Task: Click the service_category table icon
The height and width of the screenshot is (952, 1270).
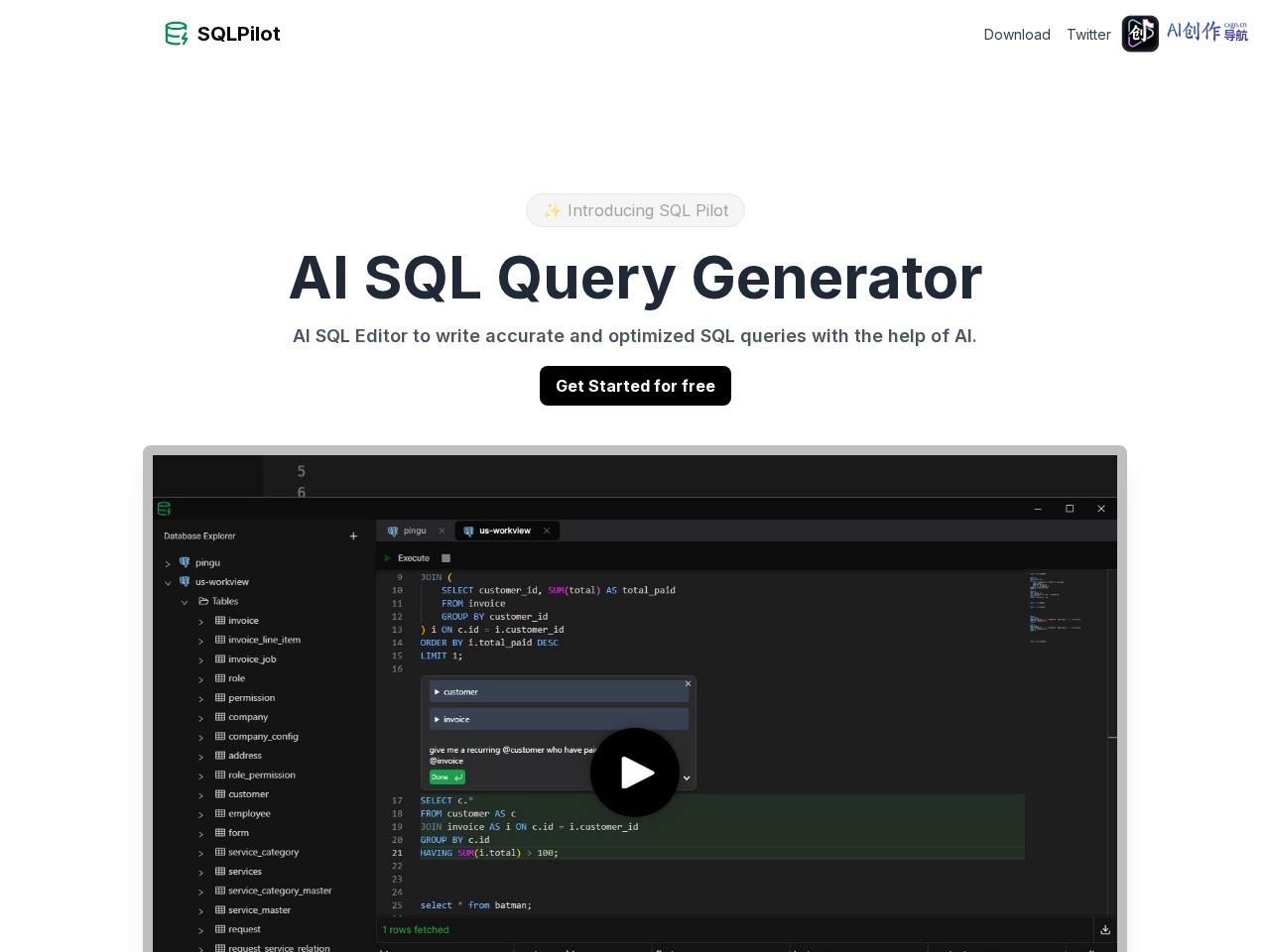Action: point(220,852)
